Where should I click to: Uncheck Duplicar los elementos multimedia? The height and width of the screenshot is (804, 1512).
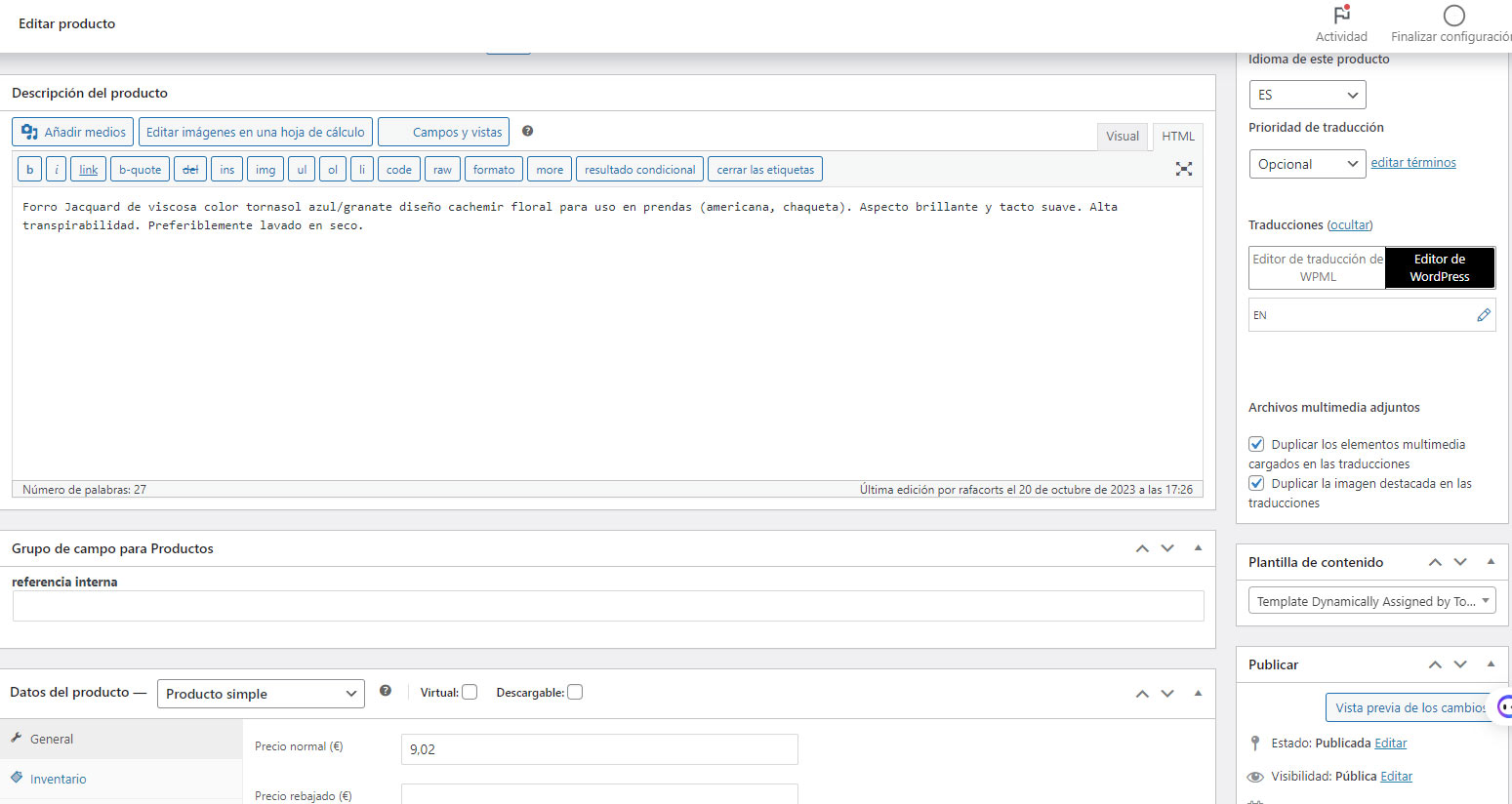[1256, 444]
